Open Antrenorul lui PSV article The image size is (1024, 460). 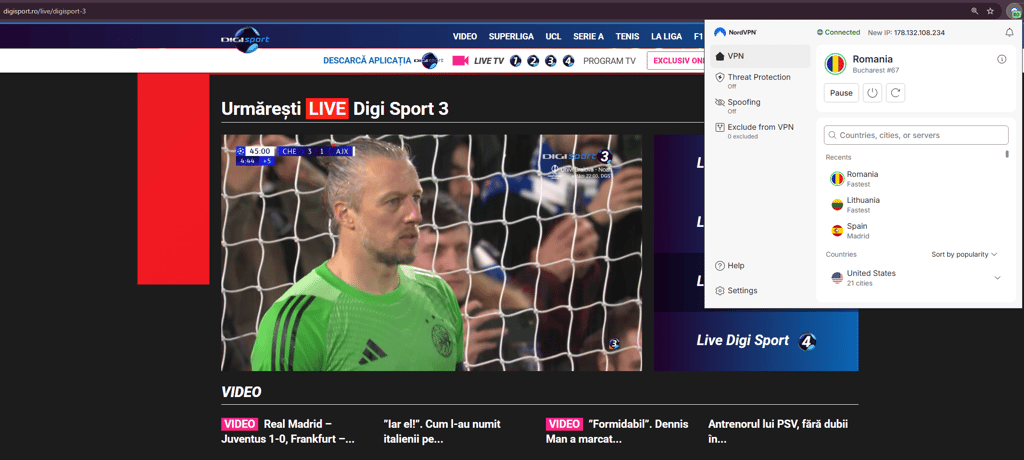click(778, 432)
